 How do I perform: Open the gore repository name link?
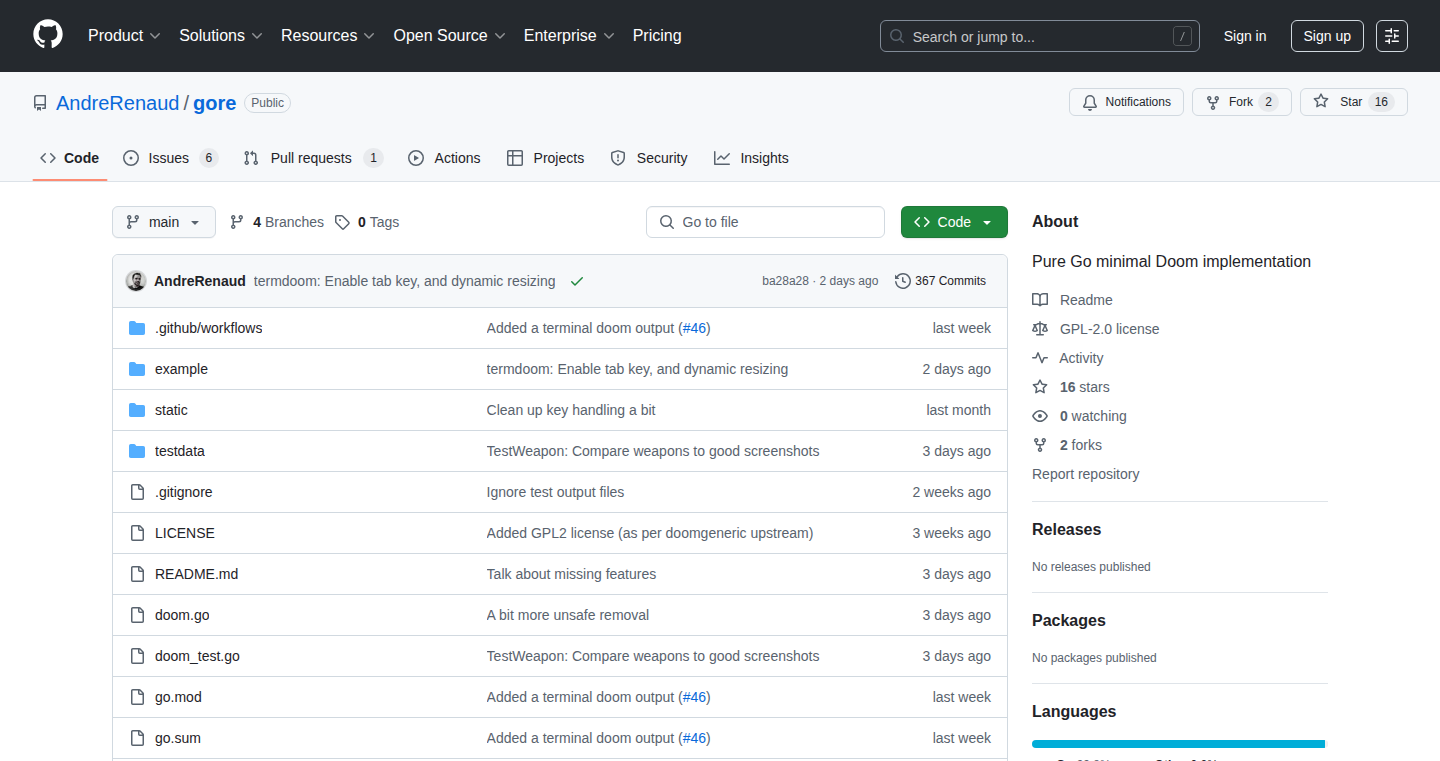click(214, 103)
